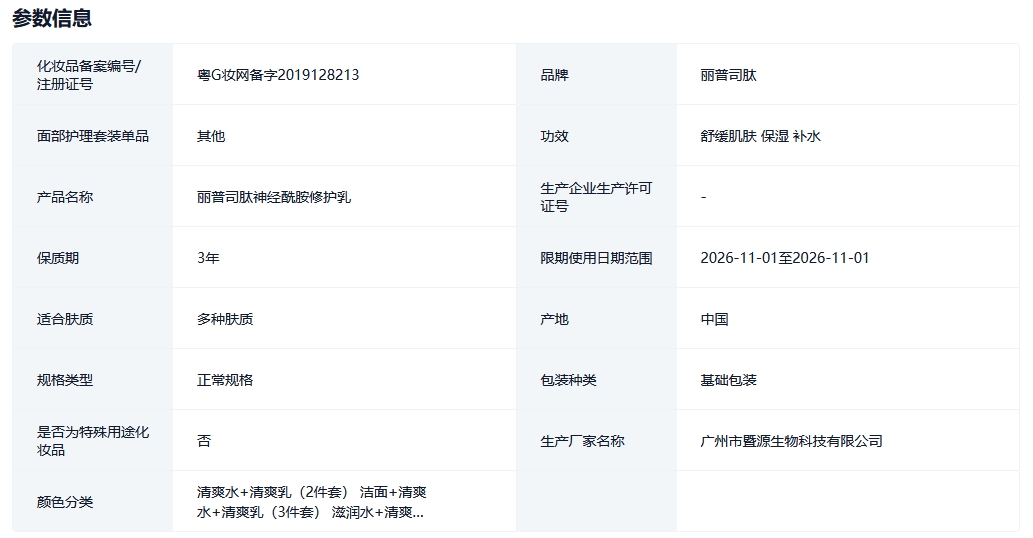Click the product name 丽普司肽神经酰胺修护乳

[x=274, y=197]
